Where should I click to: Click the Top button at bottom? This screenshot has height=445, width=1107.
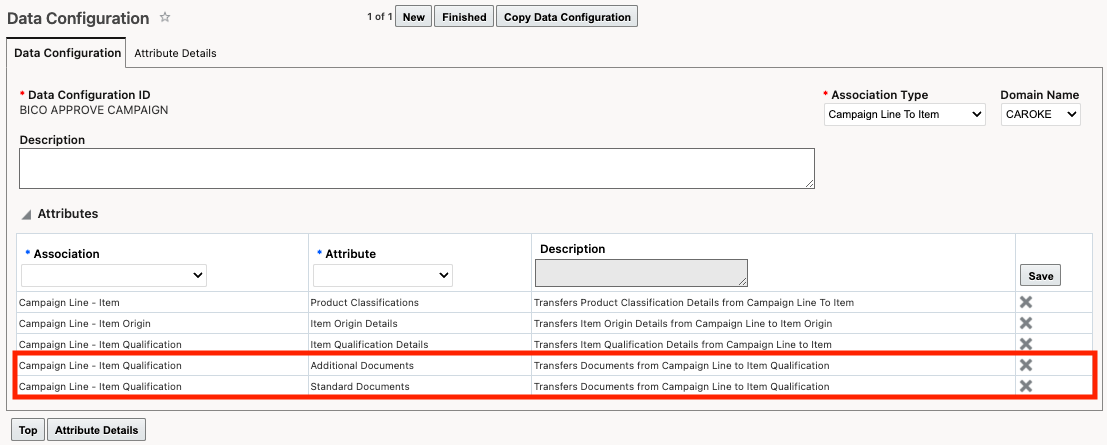(28, 430)
